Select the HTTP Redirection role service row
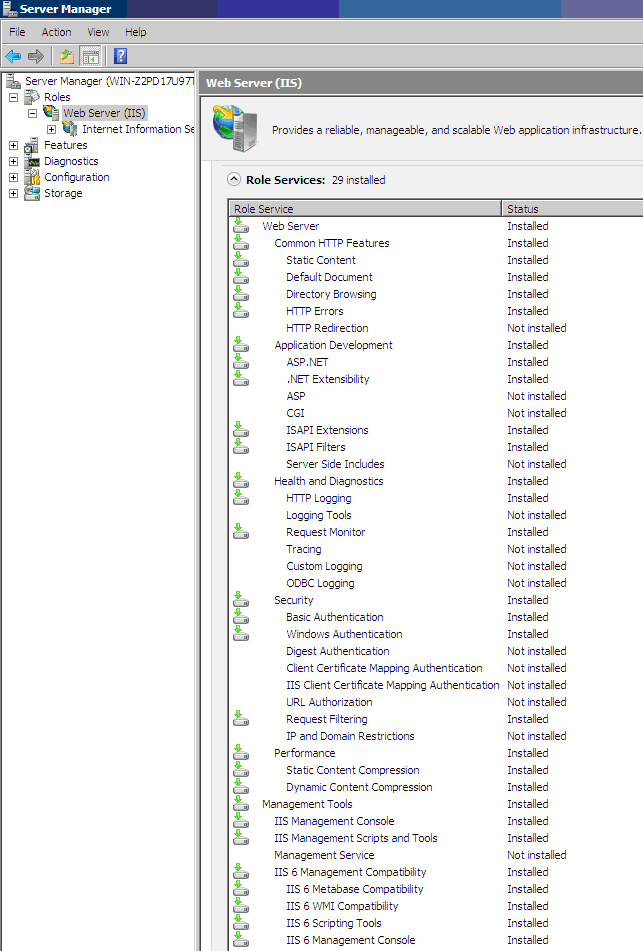Viewport: 643px width, 951px height. tap(436, 328)
